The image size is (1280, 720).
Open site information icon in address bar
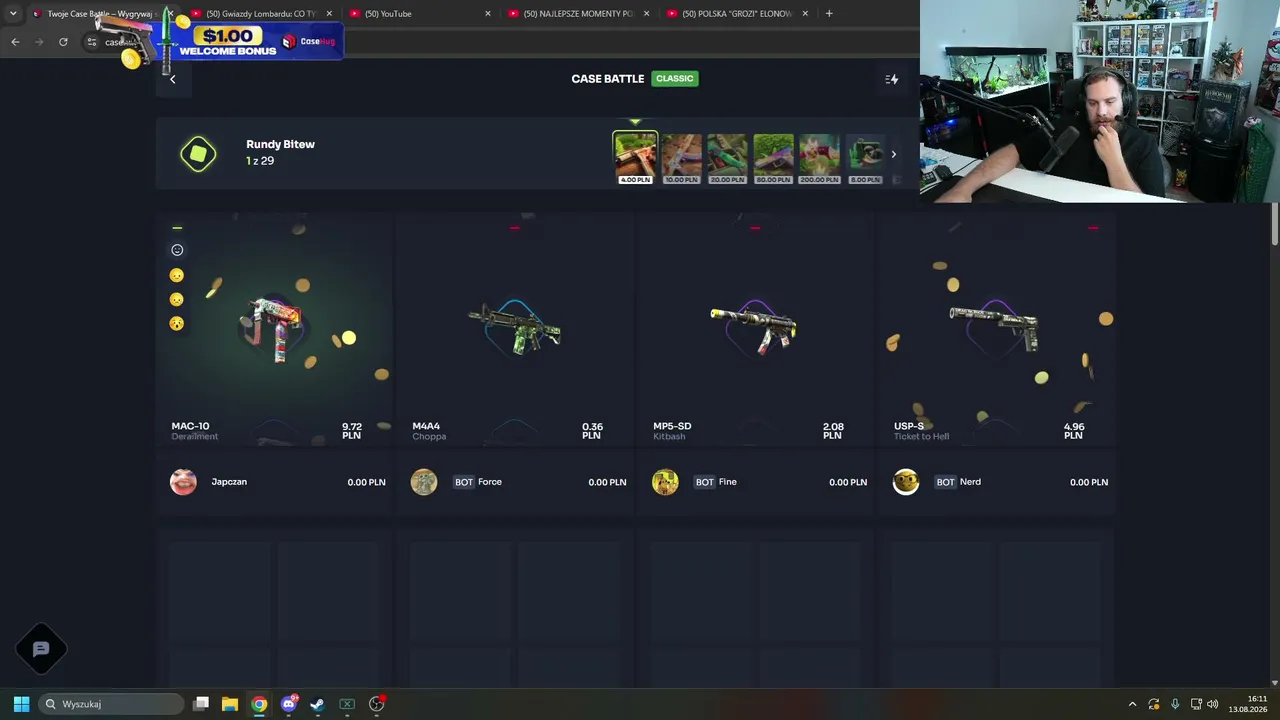(92, 42)
